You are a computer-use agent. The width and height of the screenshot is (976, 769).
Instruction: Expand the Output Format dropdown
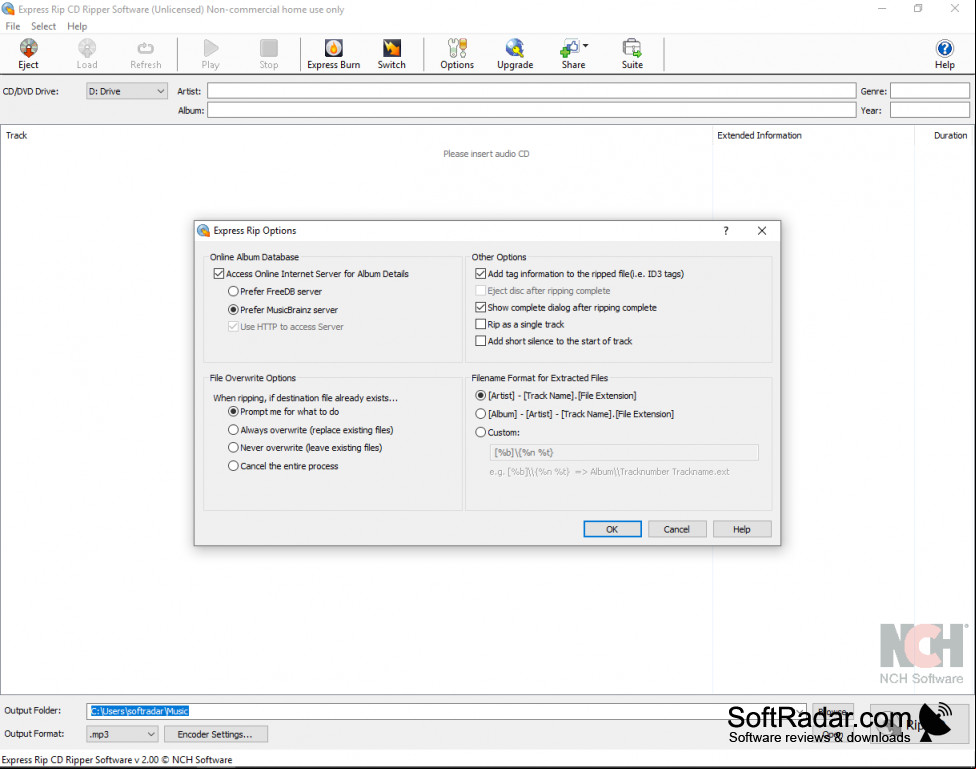(x=122, y=734)
